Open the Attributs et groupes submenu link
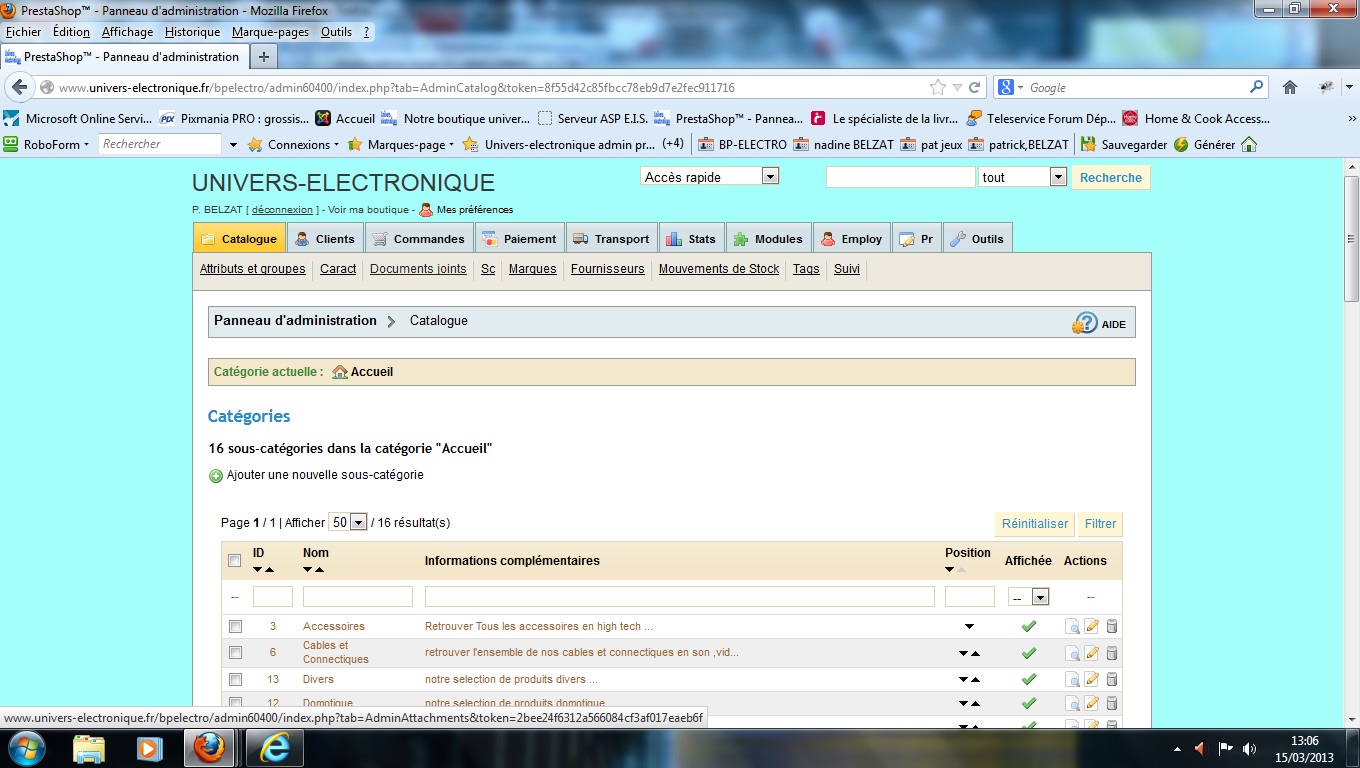Screen dimensions: 1360x768 point(253,269)
